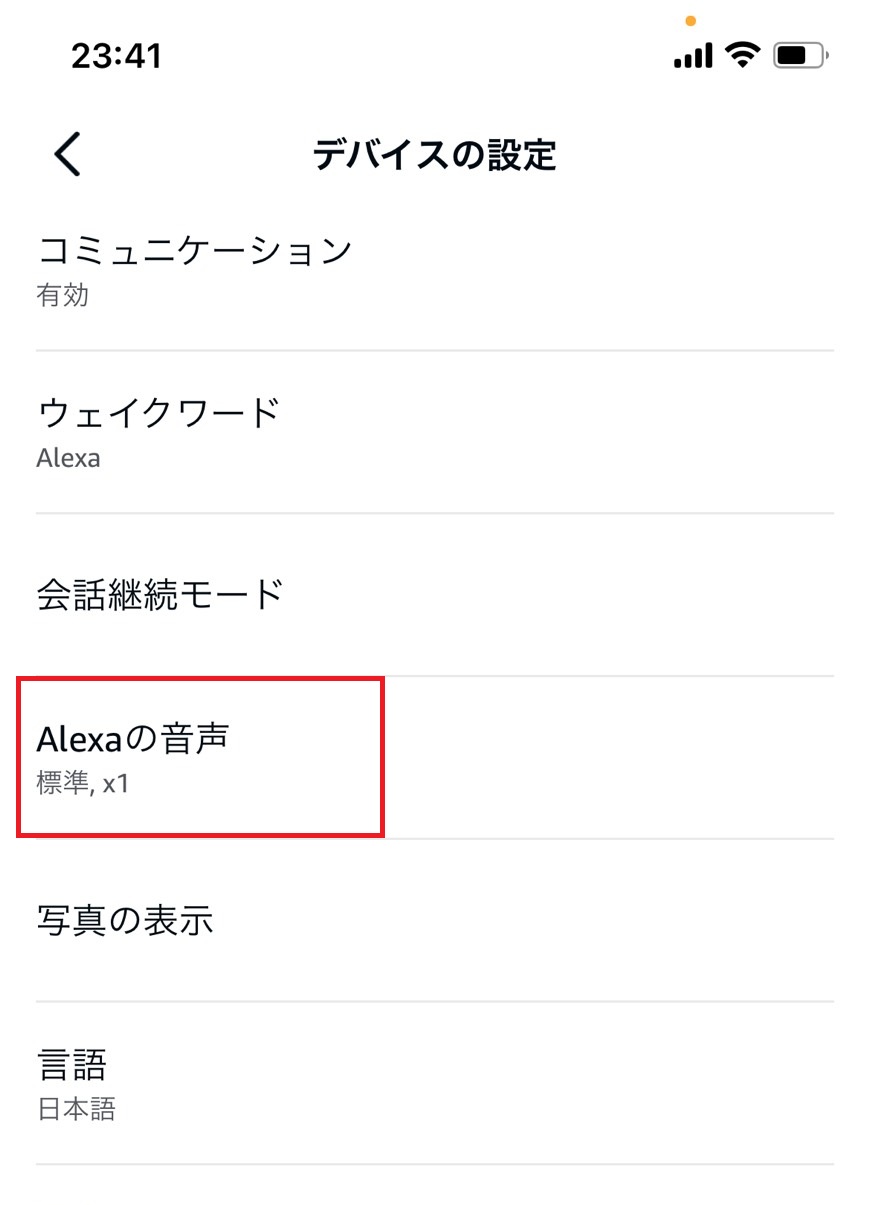Tap the divider below ウェイクワード row
The height and width of the screenshot is (1205, 870).
[435, 514]
